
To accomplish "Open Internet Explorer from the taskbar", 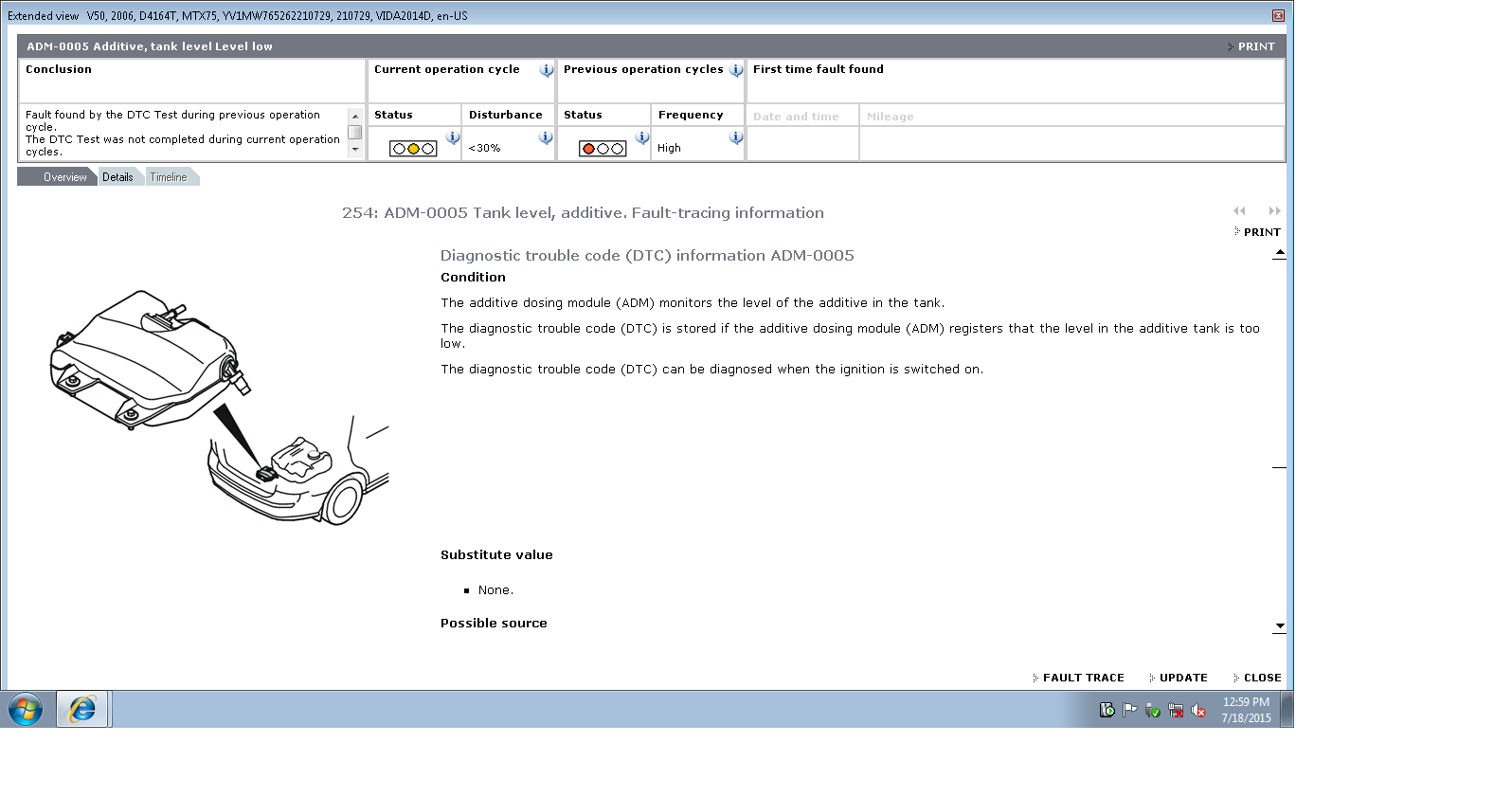I will click(x=82, y=709).
